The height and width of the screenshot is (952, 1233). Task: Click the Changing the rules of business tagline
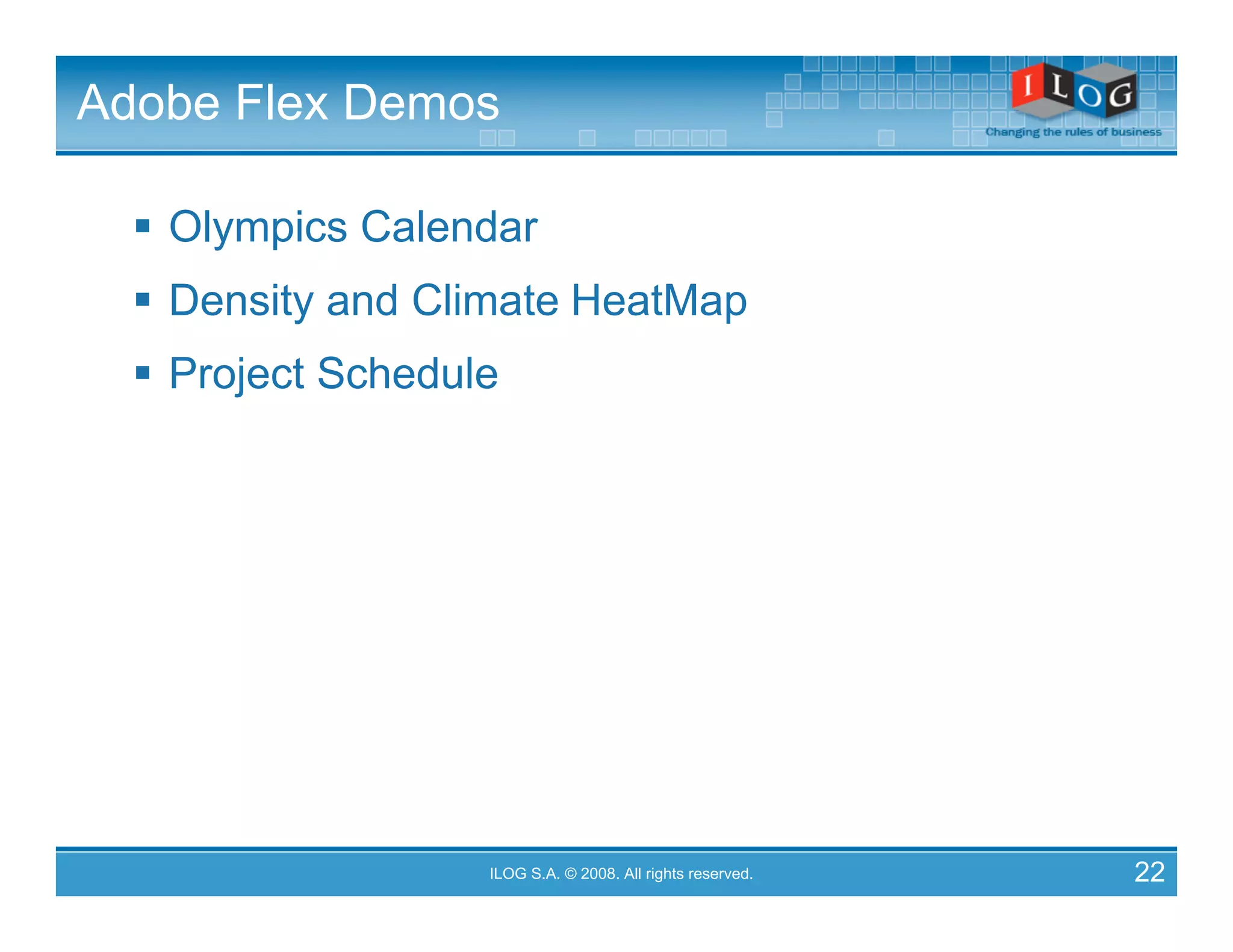[1073, 132]
